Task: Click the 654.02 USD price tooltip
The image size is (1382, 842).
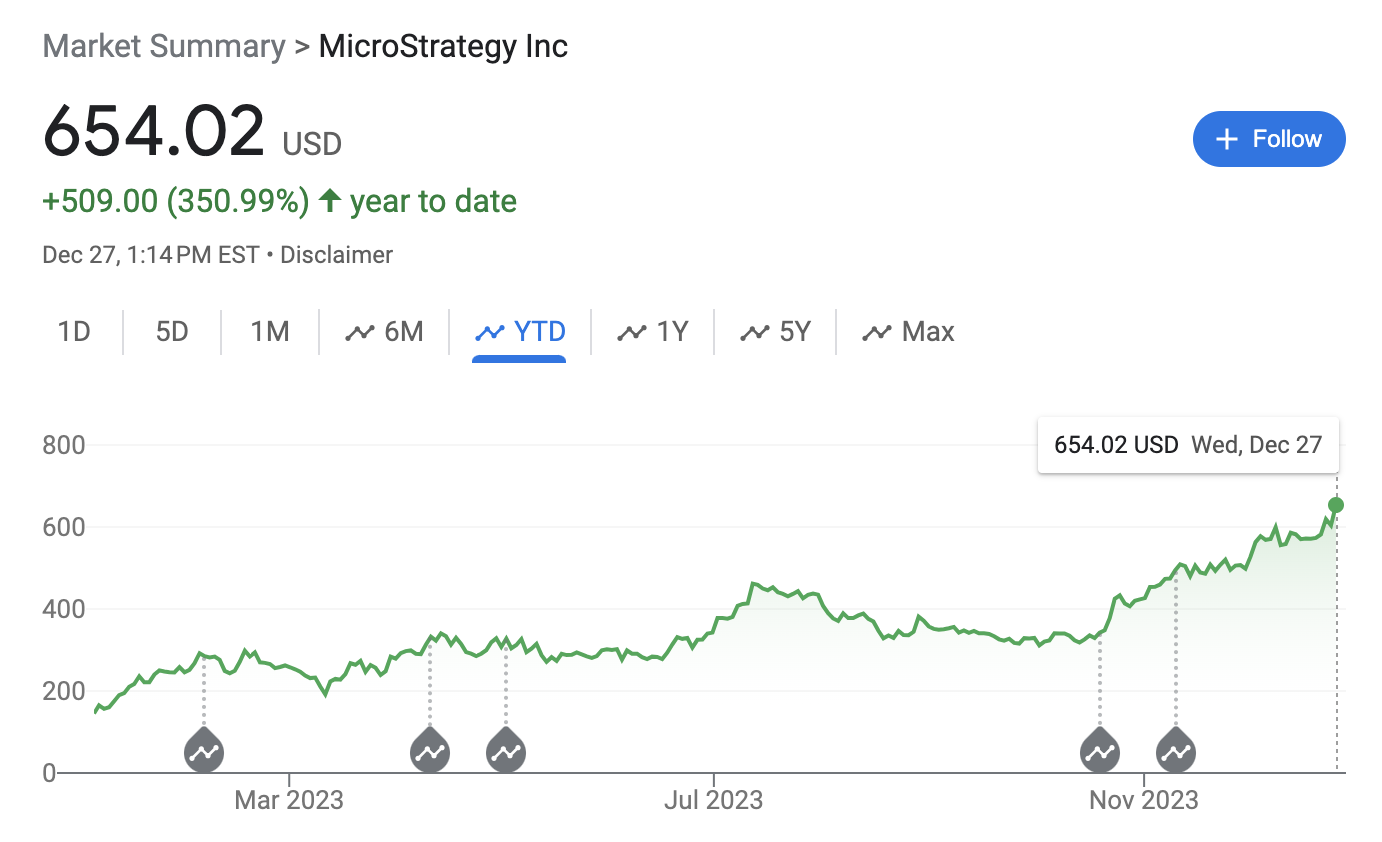Action: pos(1188,445)
